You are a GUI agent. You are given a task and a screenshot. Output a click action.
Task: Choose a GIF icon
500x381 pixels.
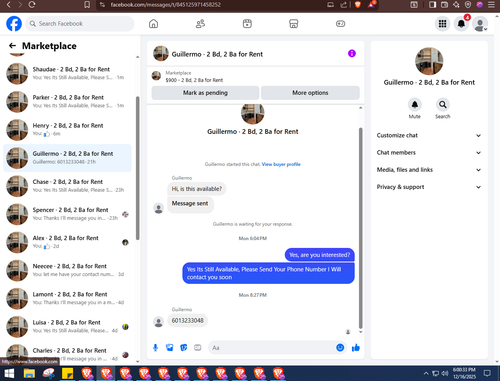tap(198, 348)
